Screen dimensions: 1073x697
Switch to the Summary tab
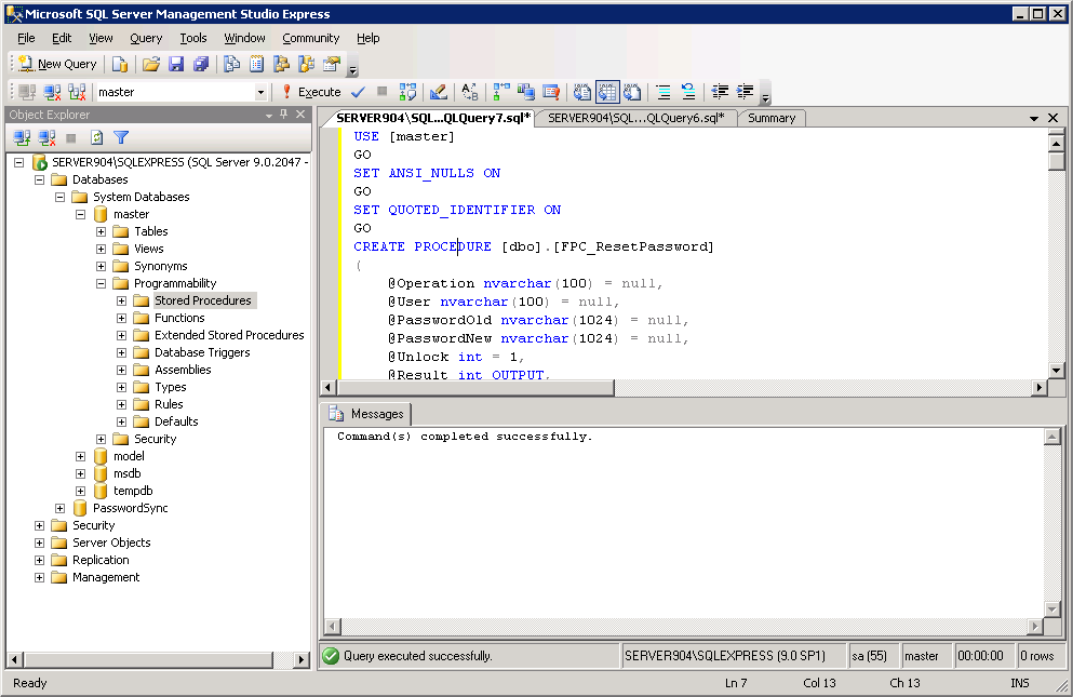coord(771,118)
